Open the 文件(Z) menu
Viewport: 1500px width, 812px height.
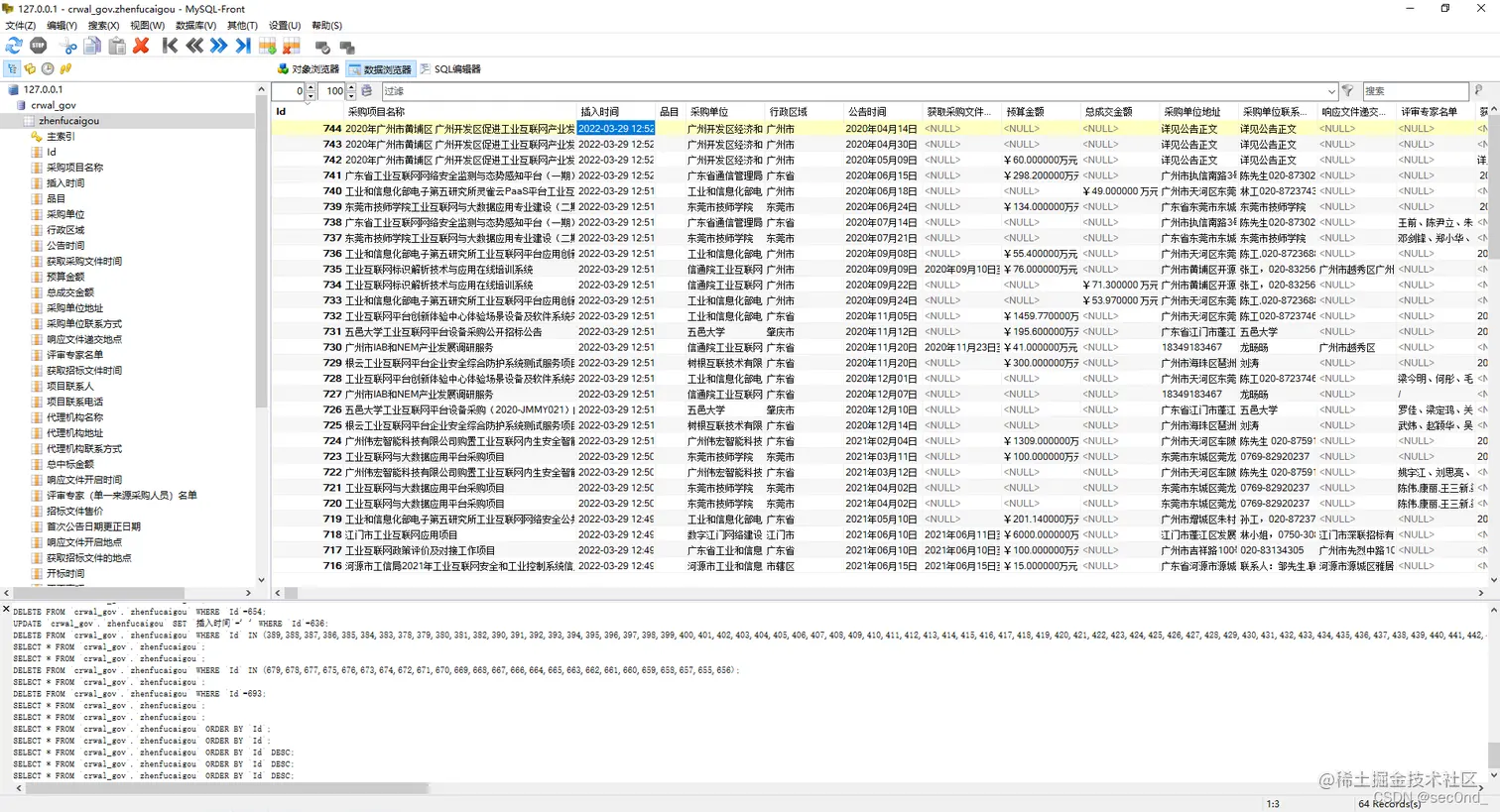(x=21, y=26)
